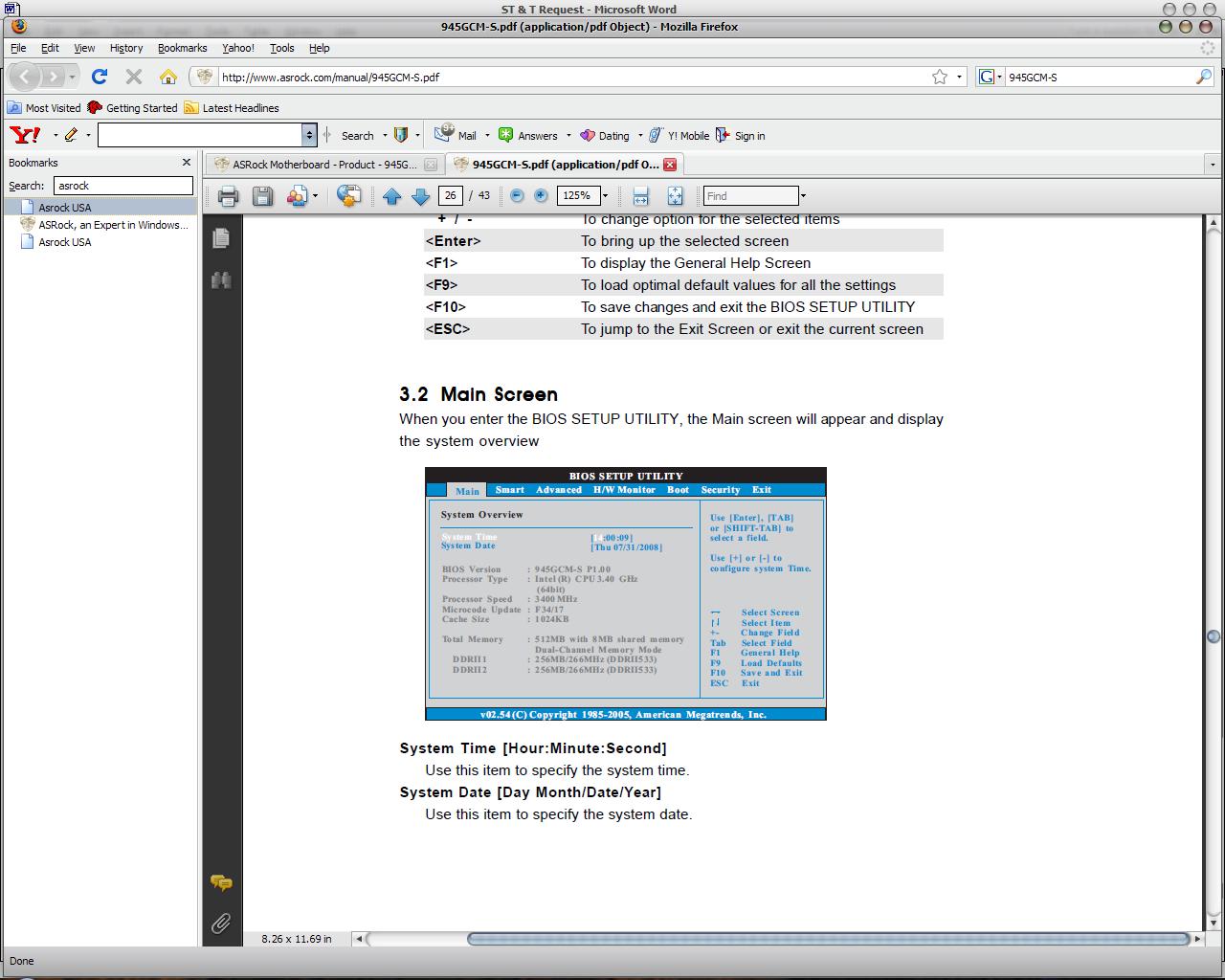This screenshot has height=980, width=1225.
Task: Save a copy with the floppy disk icon
Action: [262, 196]
